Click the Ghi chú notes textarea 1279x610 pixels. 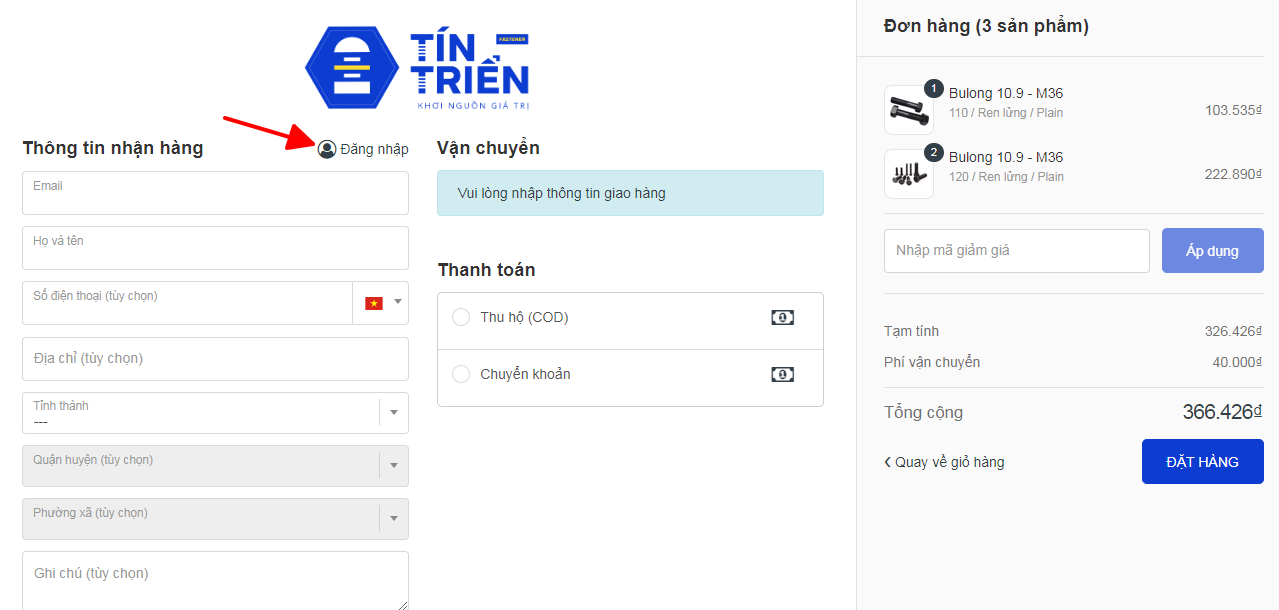tap(215, 580)
